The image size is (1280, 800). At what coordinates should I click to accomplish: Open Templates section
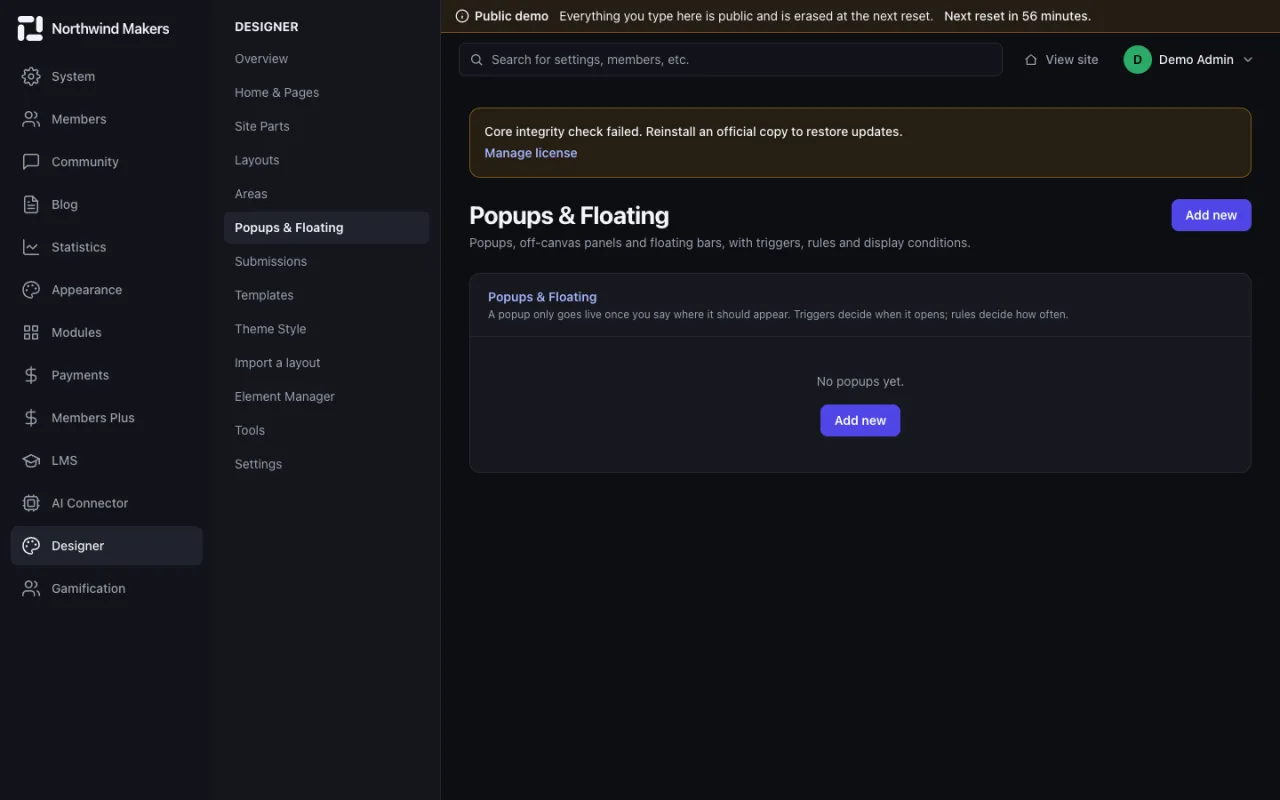[326, 295]
